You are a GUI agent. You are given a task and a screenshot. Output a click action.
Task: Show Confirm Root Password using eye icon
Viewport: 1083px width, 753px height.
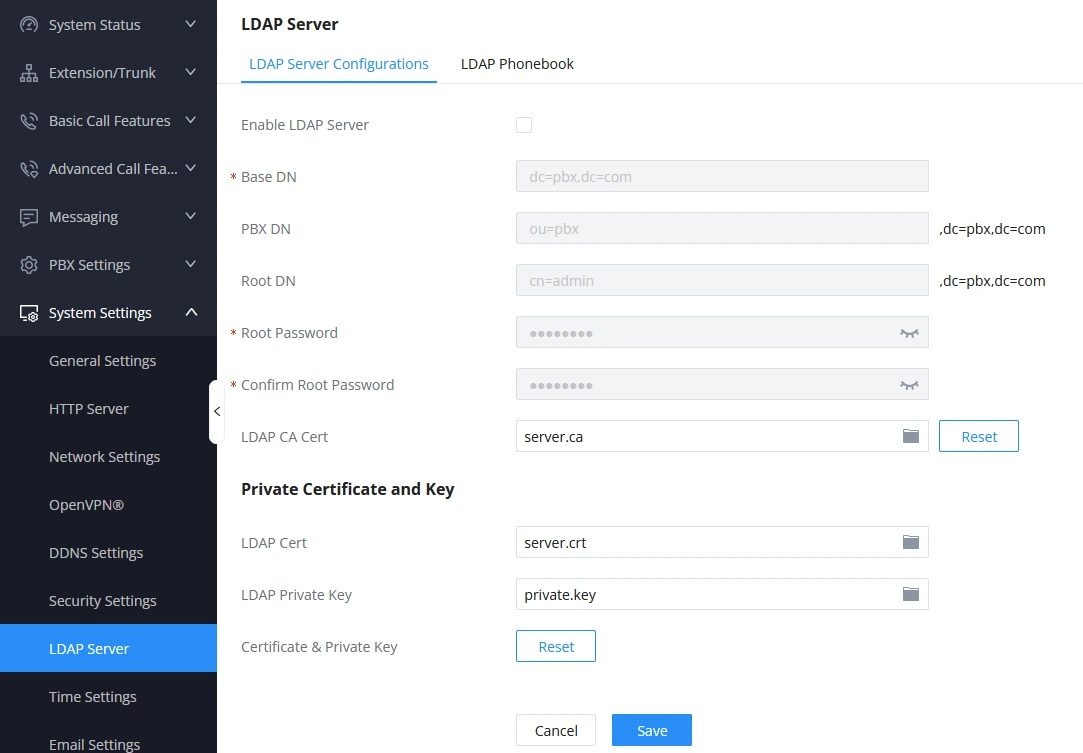click(910, 385)
